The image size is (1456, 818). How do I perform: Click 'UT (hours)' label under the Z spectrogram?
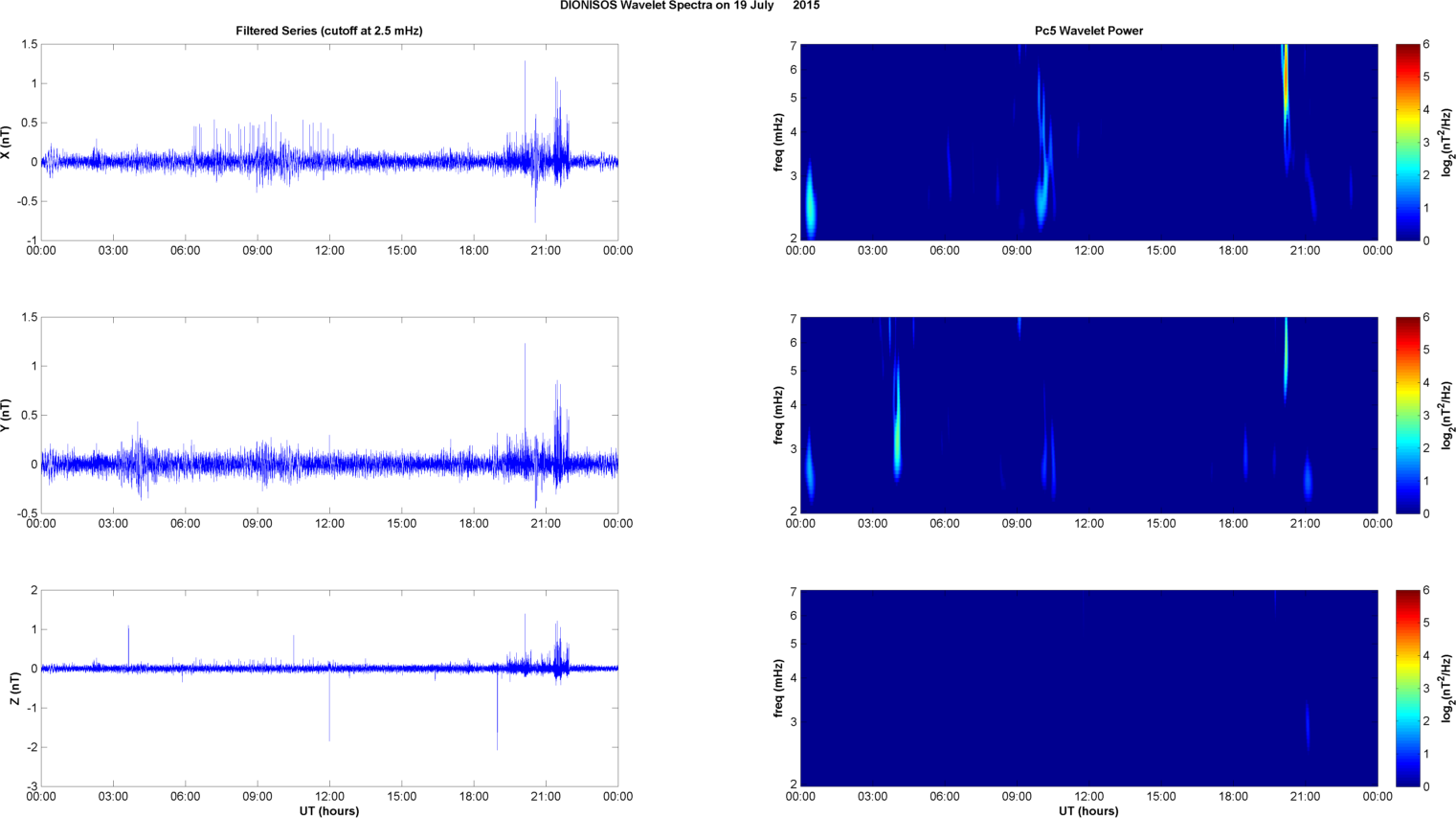1088,811
